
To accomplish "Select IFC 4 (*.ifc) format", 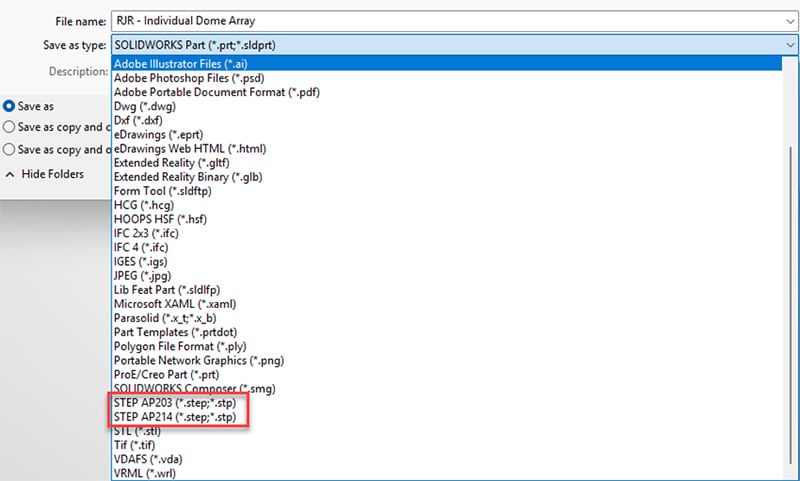I will coord(446,247).
